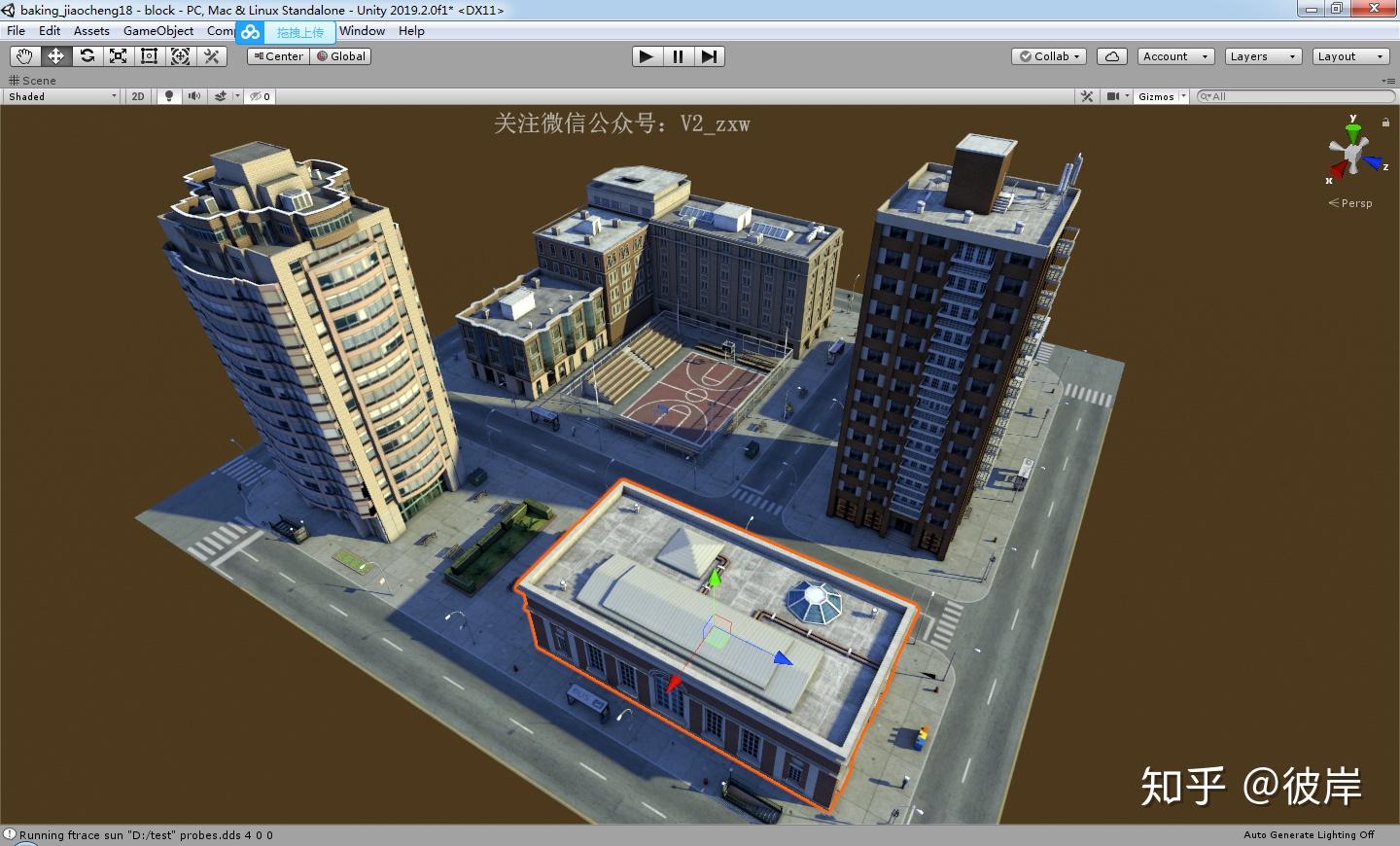
Task: Open the Help menu
Action: pyautogui.click(x=411, y=31)
